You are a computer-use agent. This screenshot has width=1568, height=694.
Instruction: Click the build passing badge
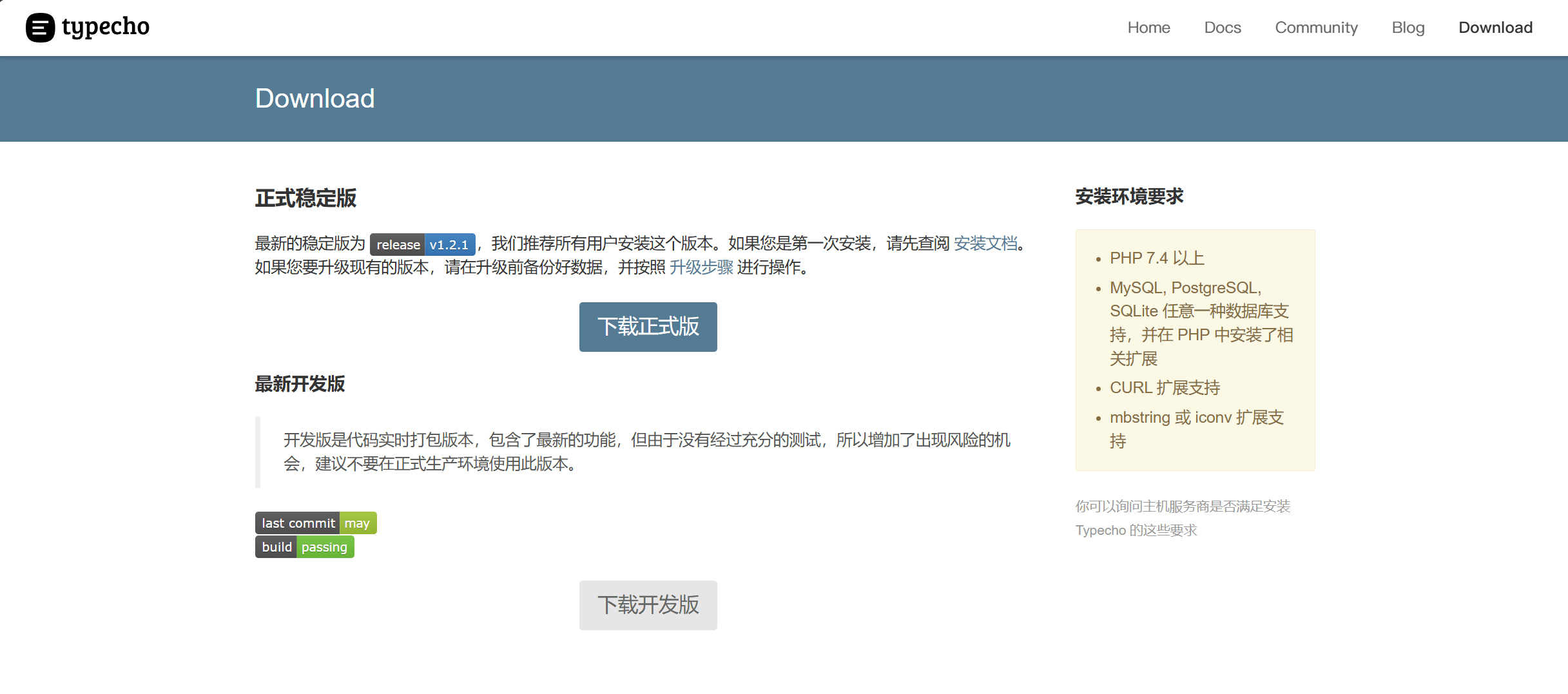304,547
